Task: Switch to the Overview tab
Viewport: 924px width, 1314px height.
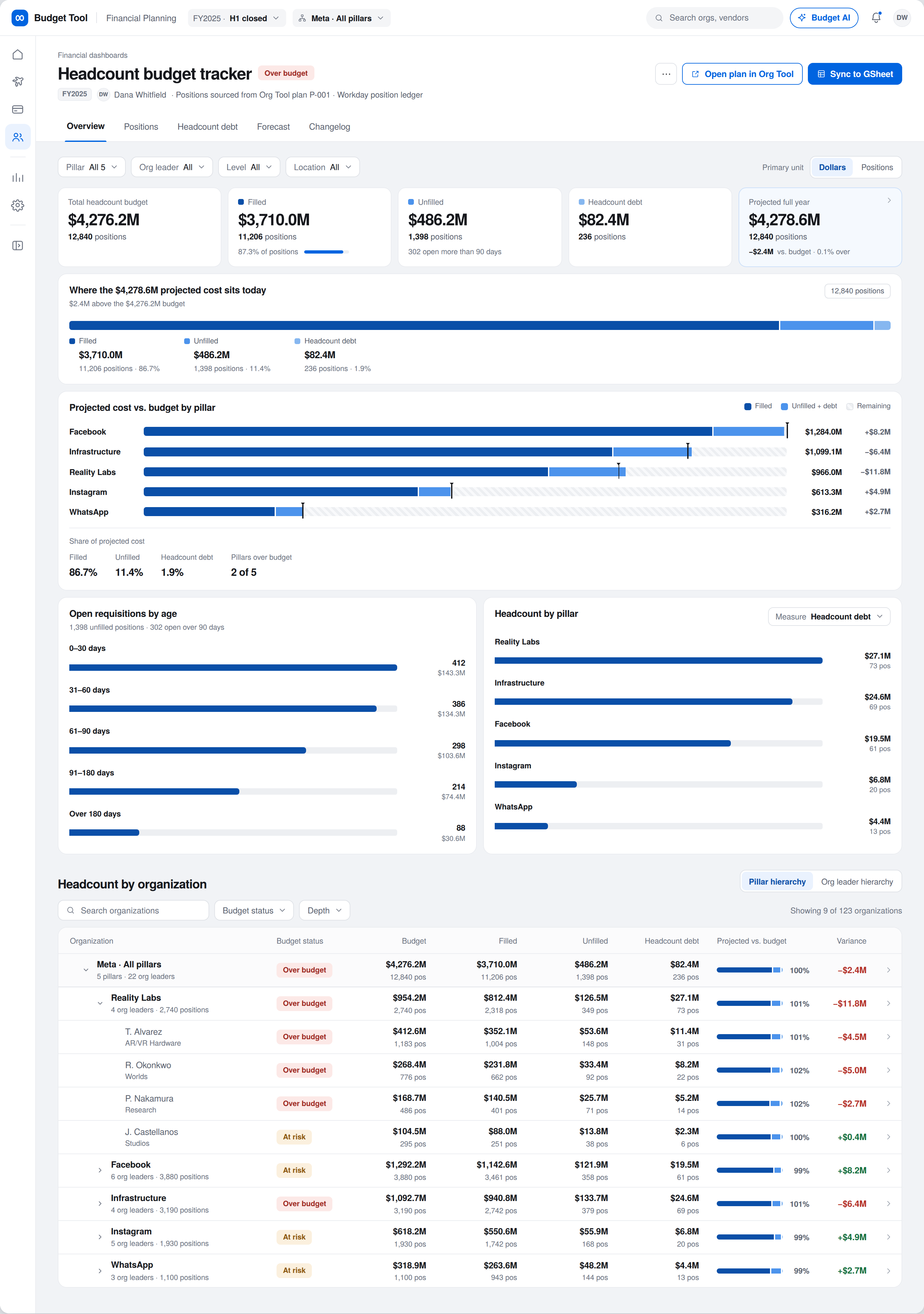Action: coord(86,126)
